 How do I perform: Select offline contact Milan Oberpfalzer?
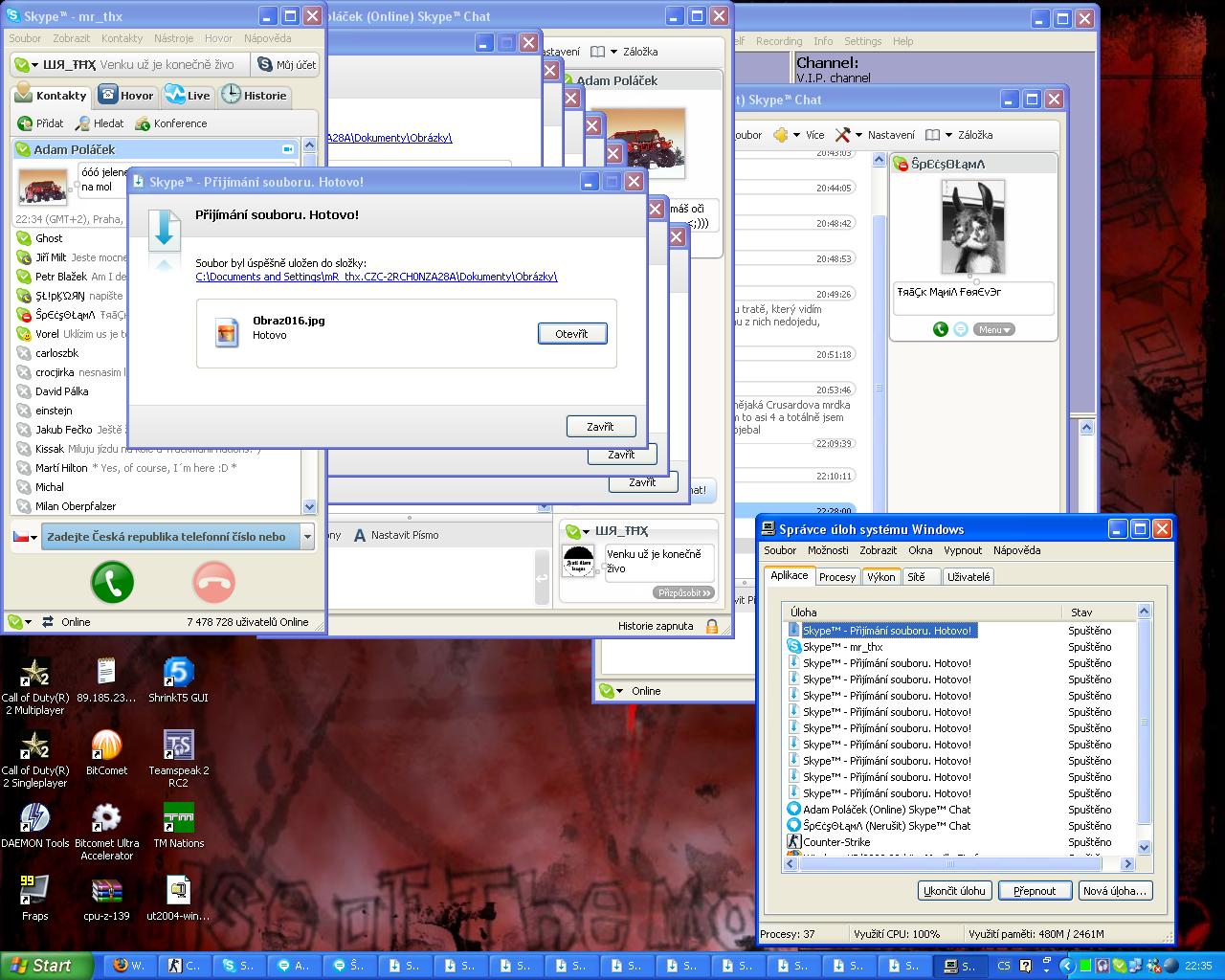click(x=158, y=506)
